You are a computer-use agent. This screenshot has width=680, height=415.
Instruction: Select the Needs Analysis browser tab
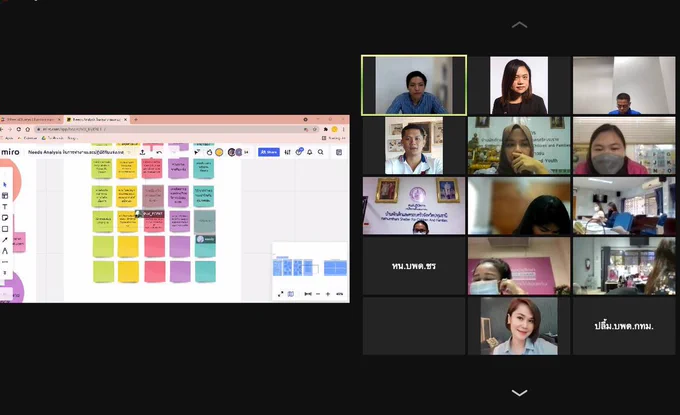(x=95, y=119)
